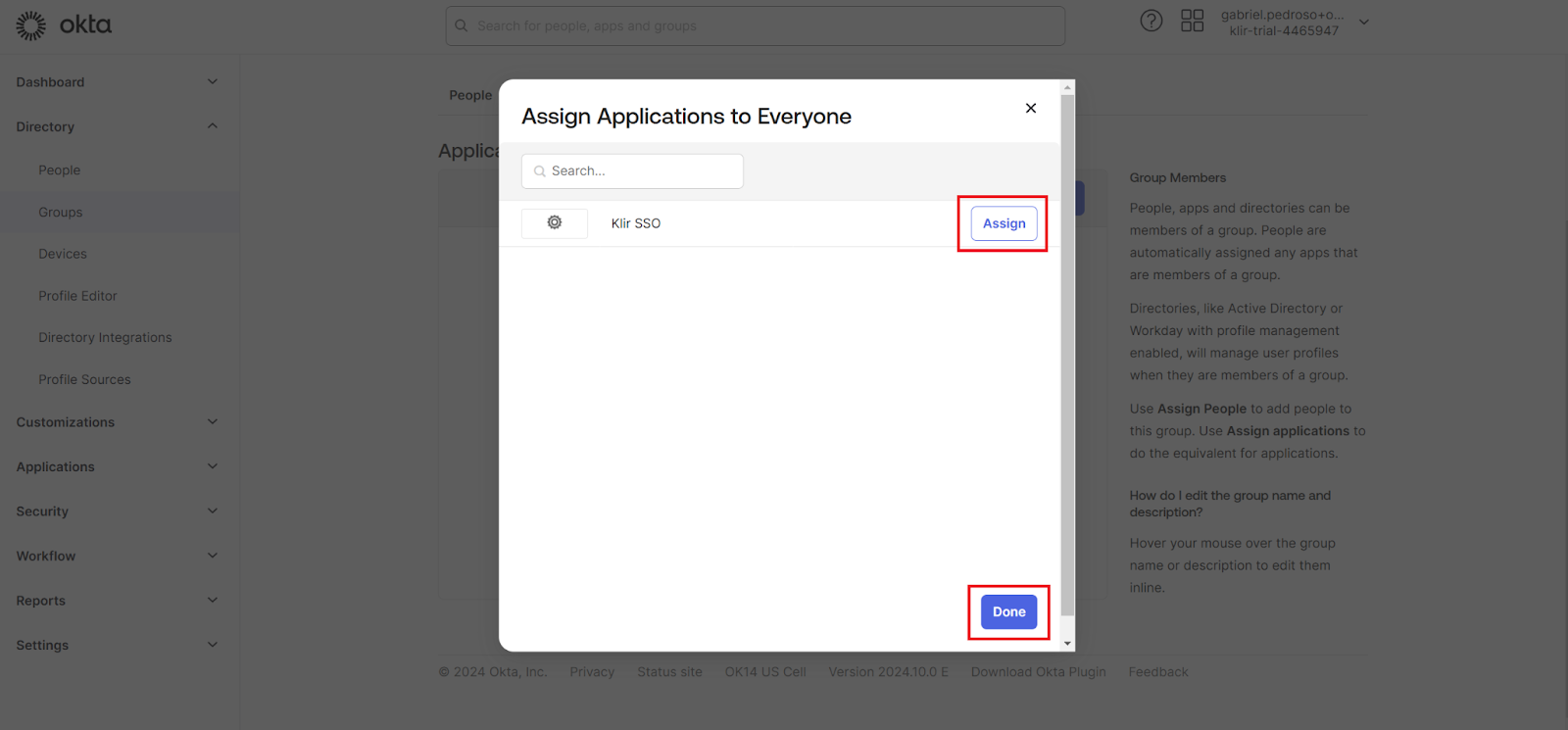This screenshot has height=730, width=1568.
Task: Click the global search bar
Action: coord(755,25)
